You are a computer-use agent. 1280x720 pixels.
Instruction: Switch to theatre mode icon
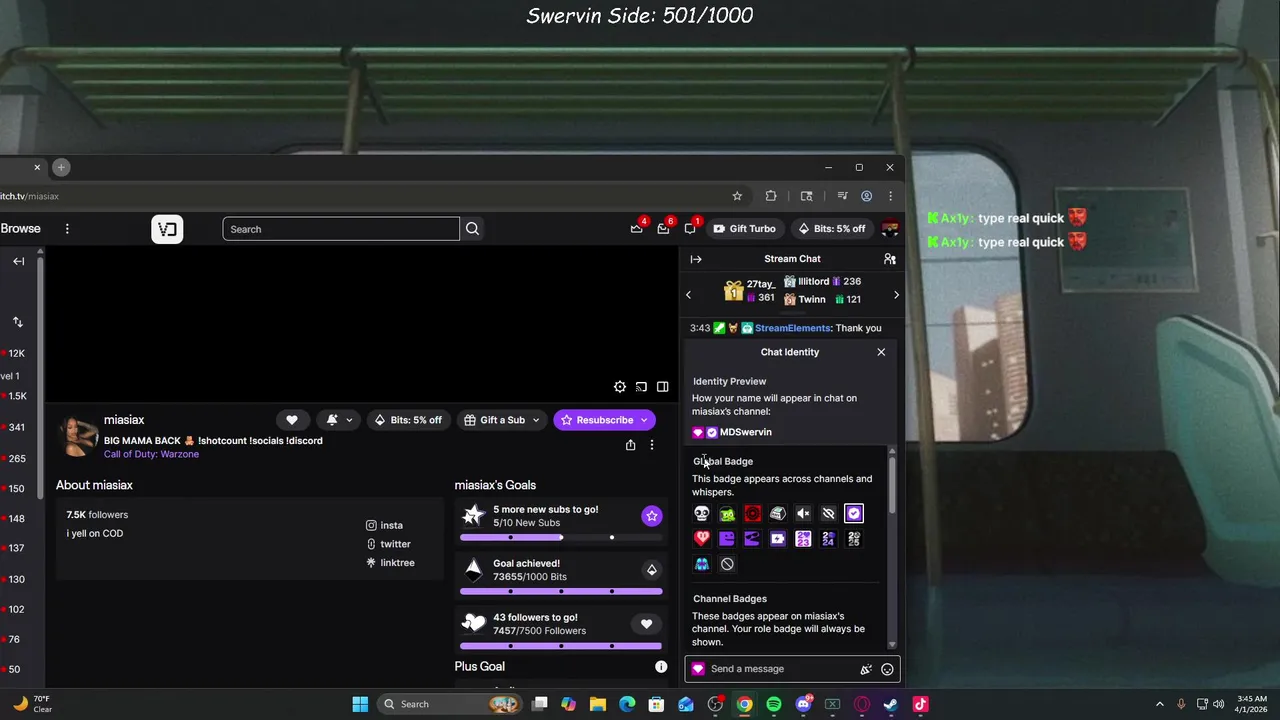(662, 387)
